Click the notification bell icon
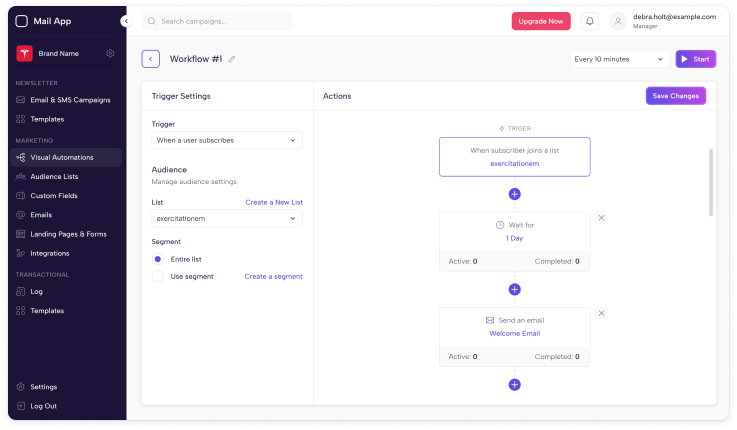 tap(590, 21)
